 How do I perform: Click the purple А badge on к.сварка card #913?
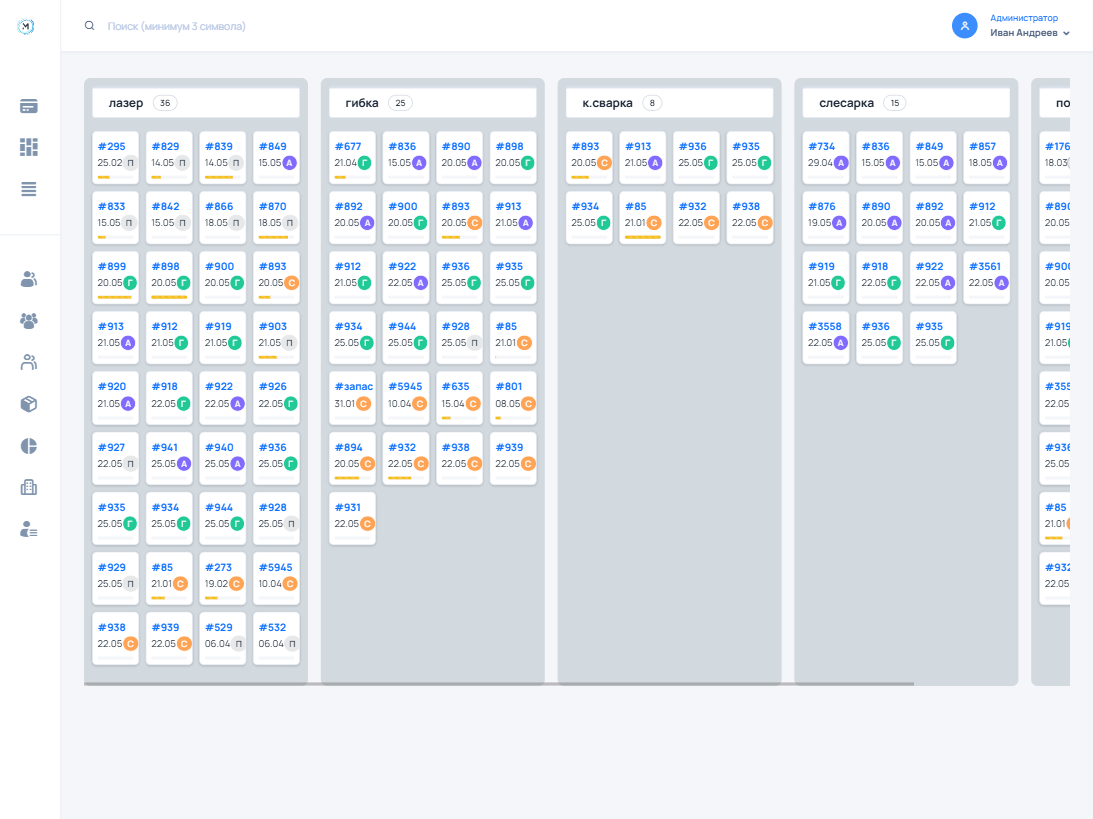(x=655, y=163)
